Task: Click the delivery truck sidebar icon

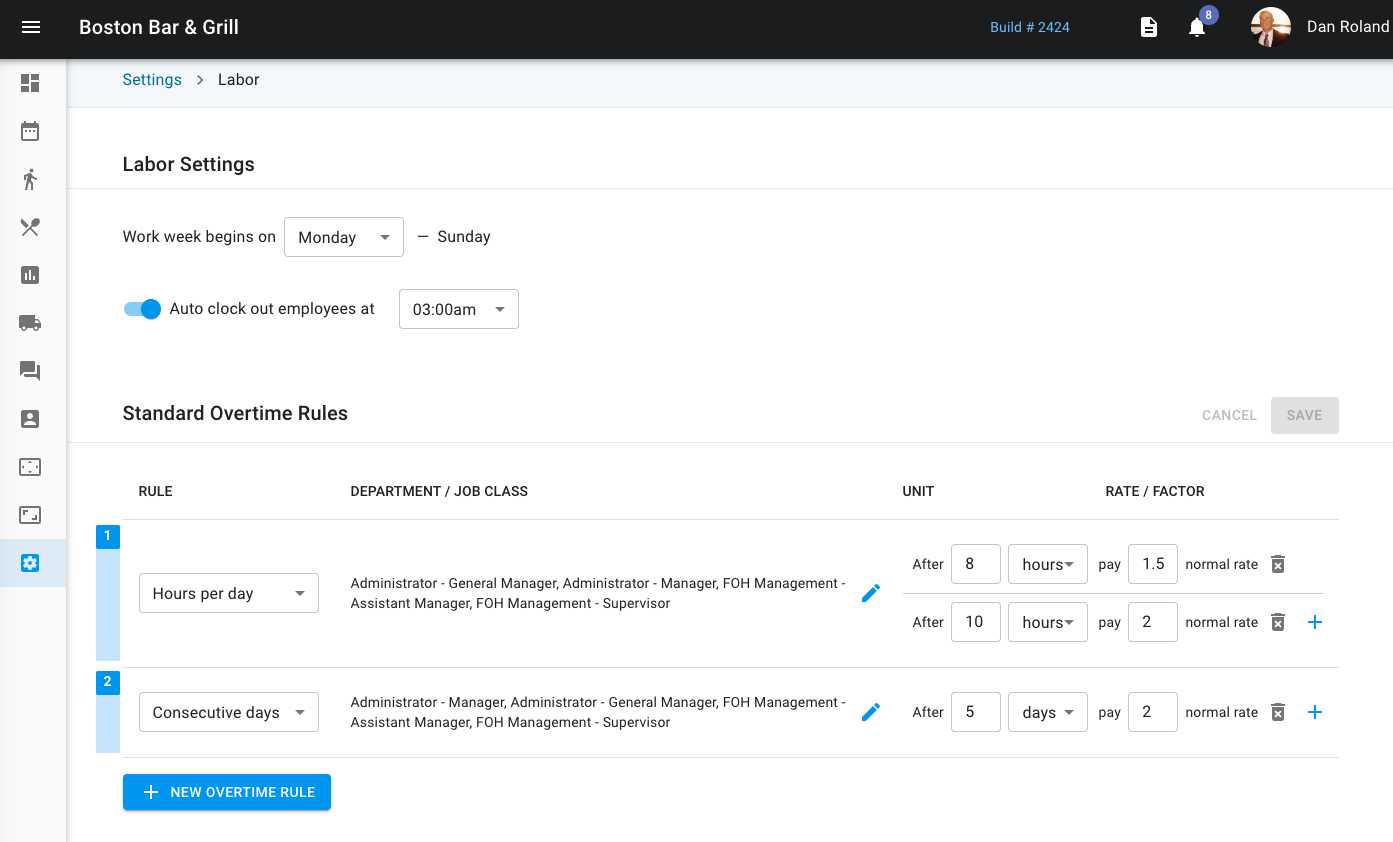Action: pos(30,323)
